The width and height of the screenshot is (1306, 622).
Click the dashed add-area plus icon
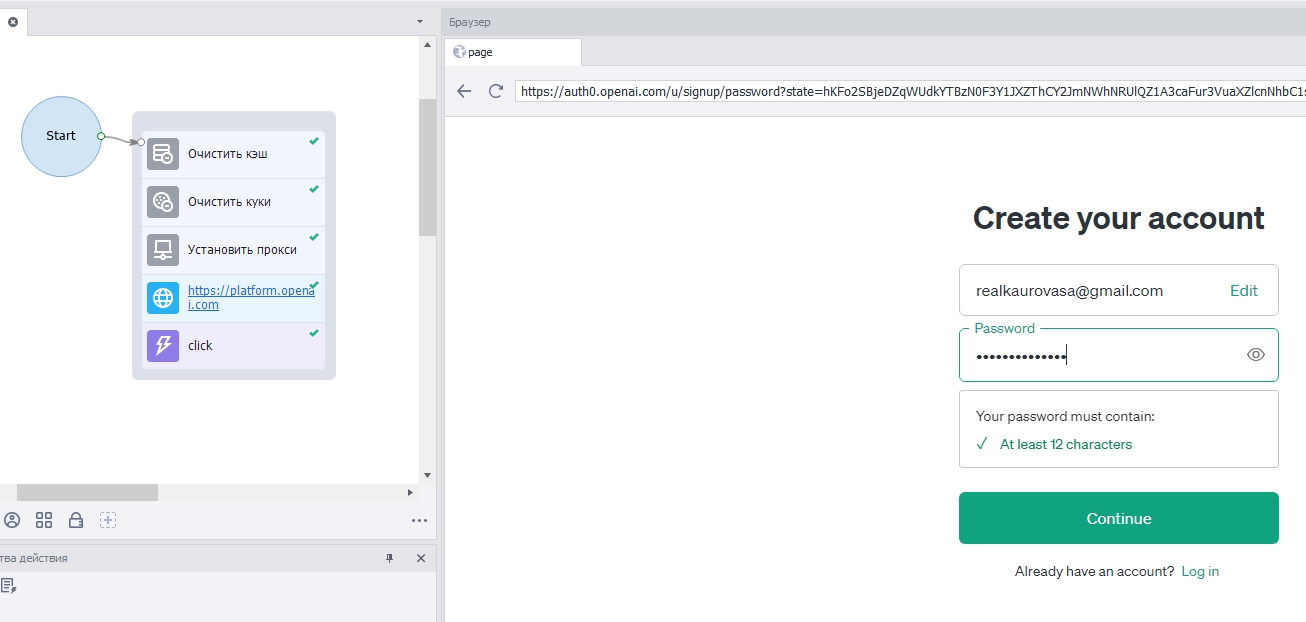(108, 520)
